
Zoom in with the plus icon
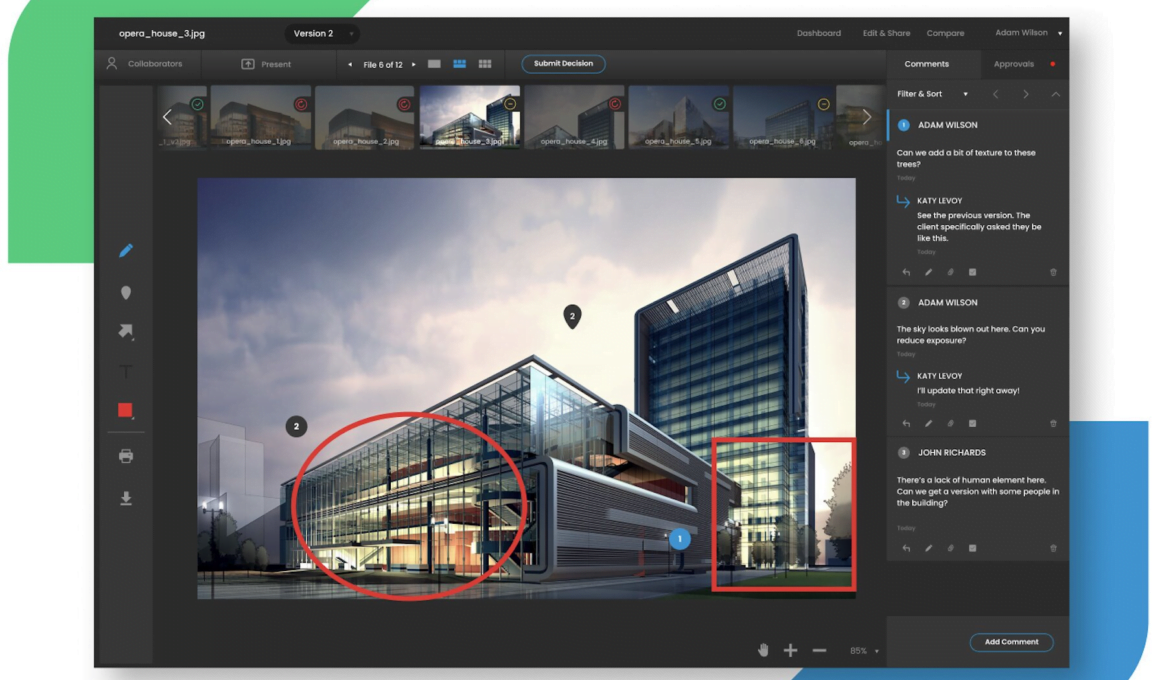tap(790, 650)
